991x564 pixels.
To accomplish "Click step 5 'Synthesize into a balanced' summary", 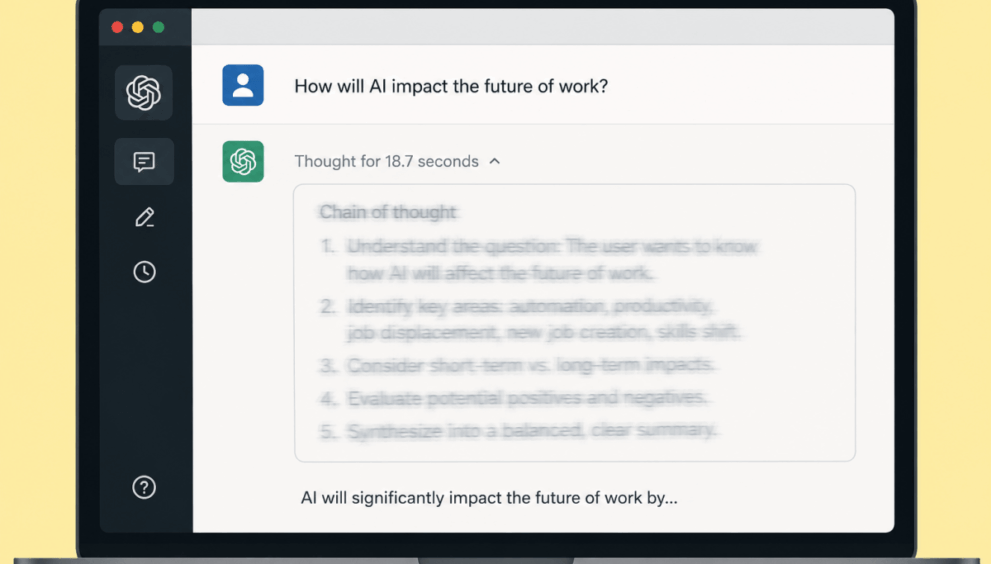I will pos(530,431).
